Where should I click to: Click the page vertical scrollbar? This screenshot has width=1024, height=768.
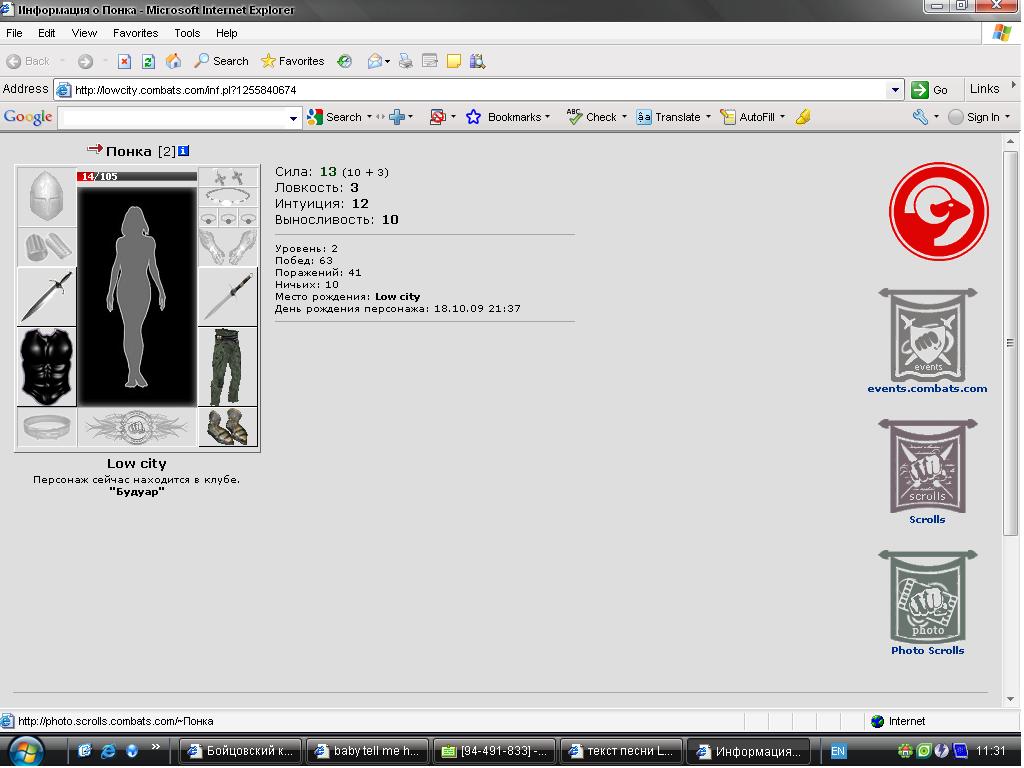click(1010, 343)
